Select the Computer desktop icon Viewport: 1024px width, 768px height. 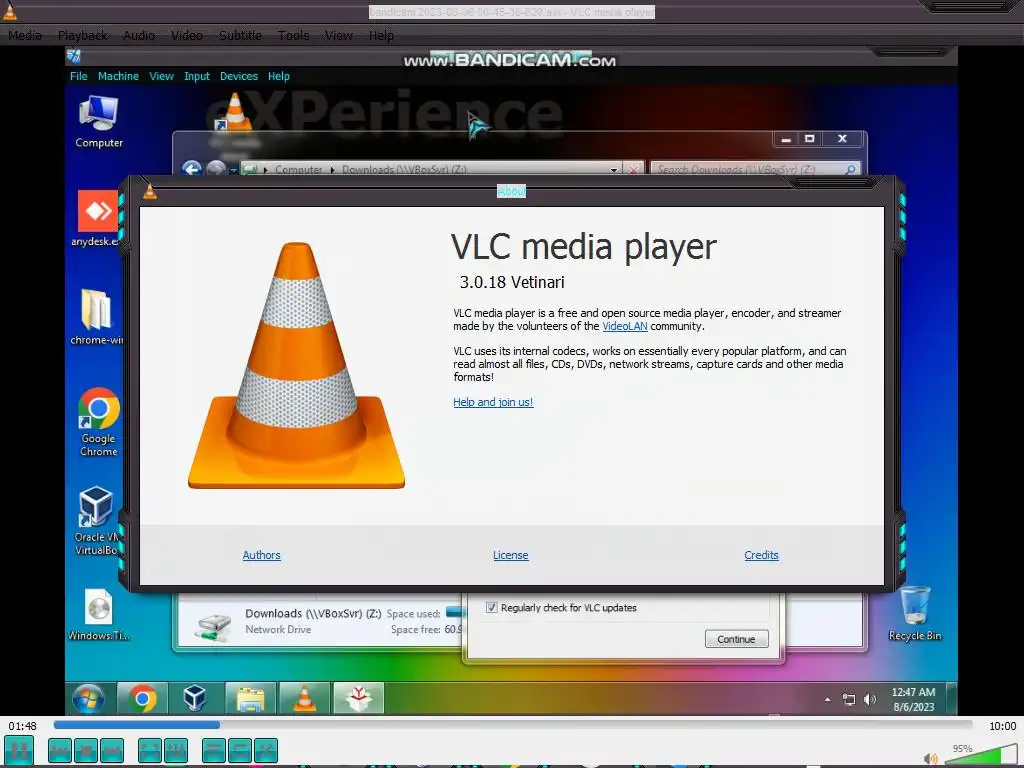pos(99,121)
